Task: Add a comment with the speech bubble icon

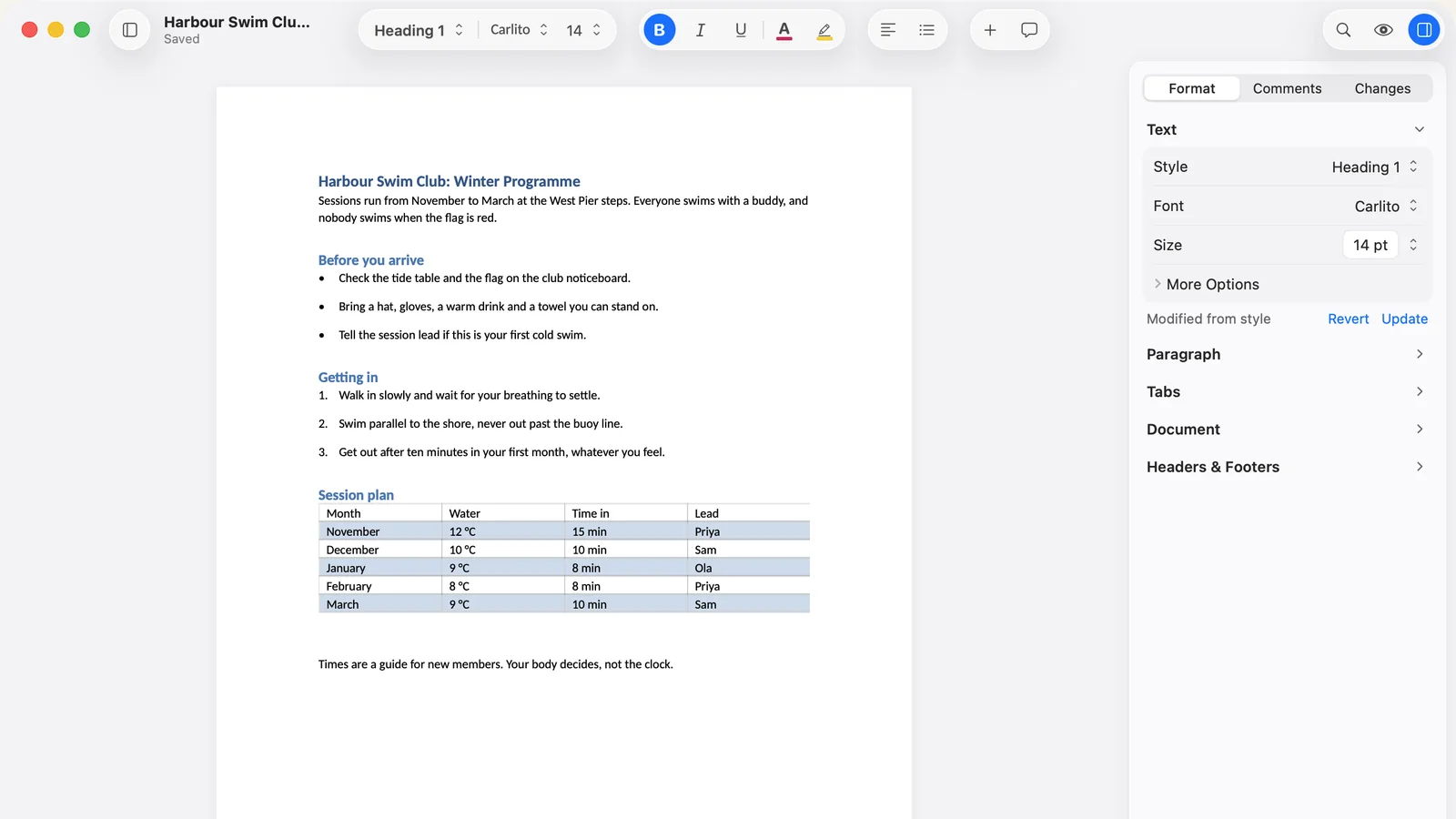Action: (x=1029, y=30)
